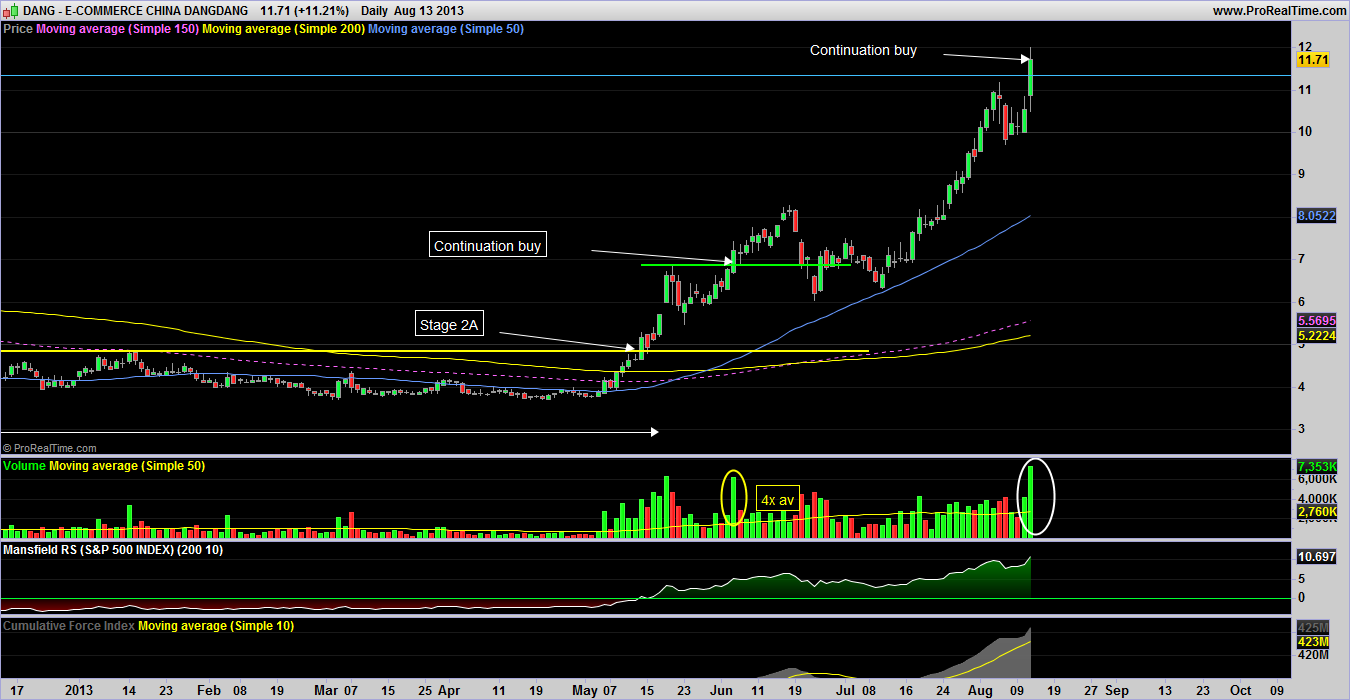
Task: Click the yellow Moving average (Simple 200) label
Action: (283, 29)
